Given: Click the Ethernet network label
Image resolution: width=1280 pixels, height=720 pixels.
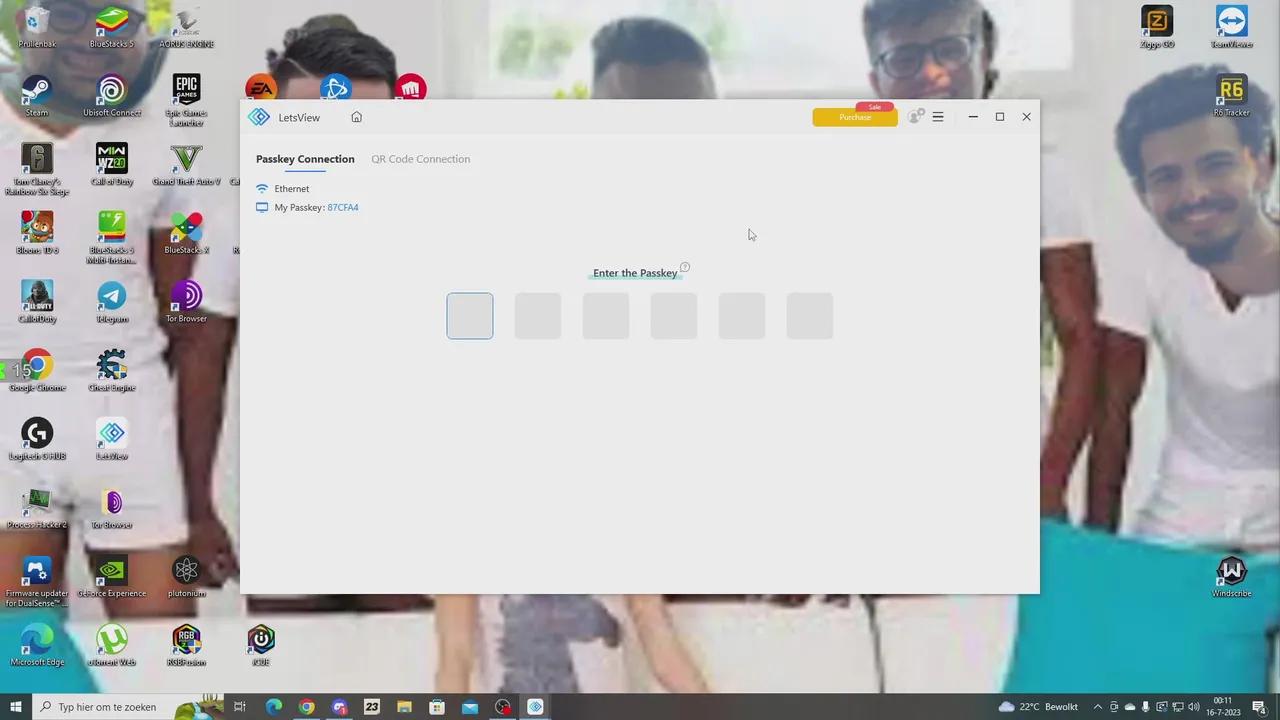Looking at the screenshot, I should [x=292, y=189].
